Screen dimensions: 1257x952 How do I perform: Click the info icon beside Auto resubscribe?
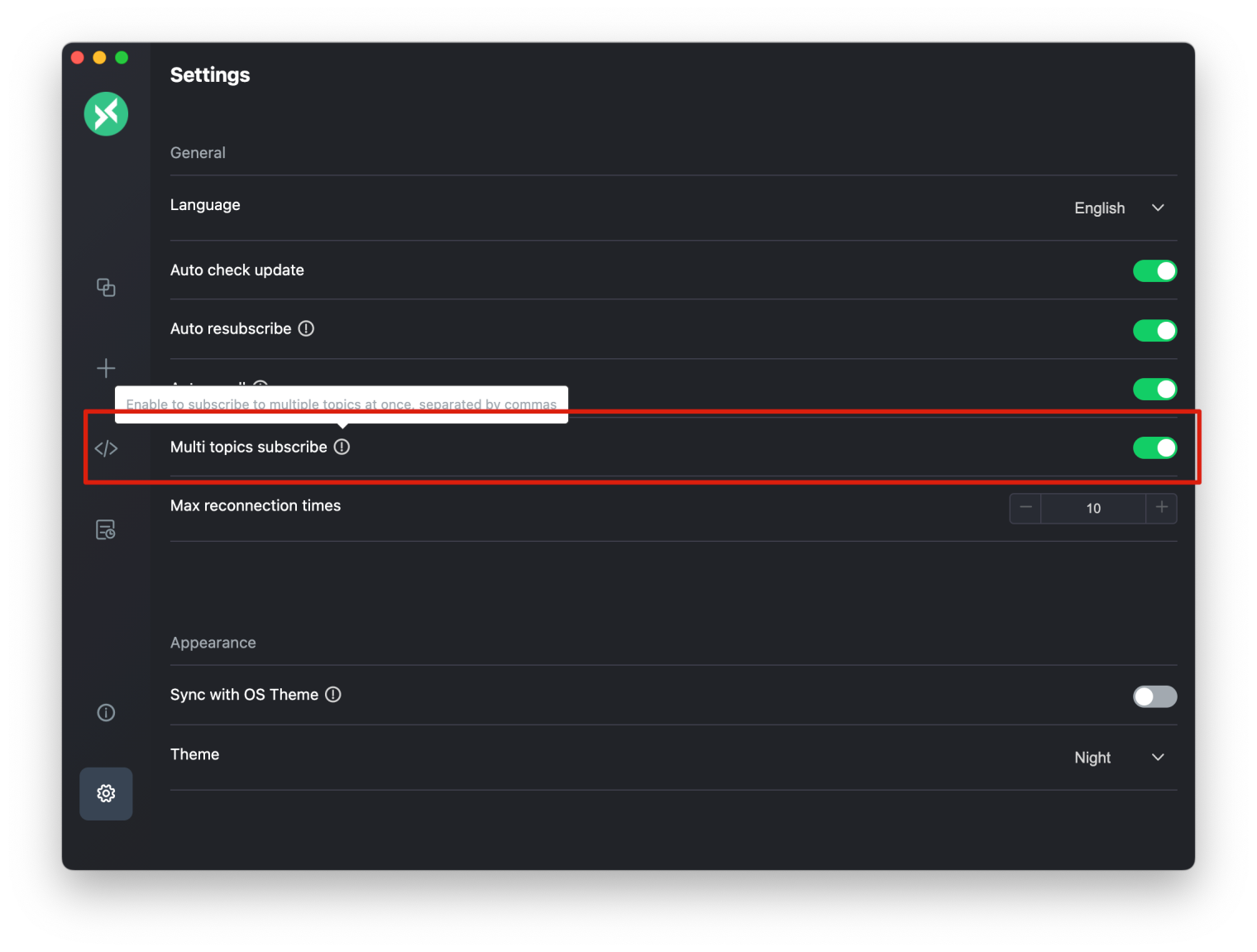(x=305, y=328)
